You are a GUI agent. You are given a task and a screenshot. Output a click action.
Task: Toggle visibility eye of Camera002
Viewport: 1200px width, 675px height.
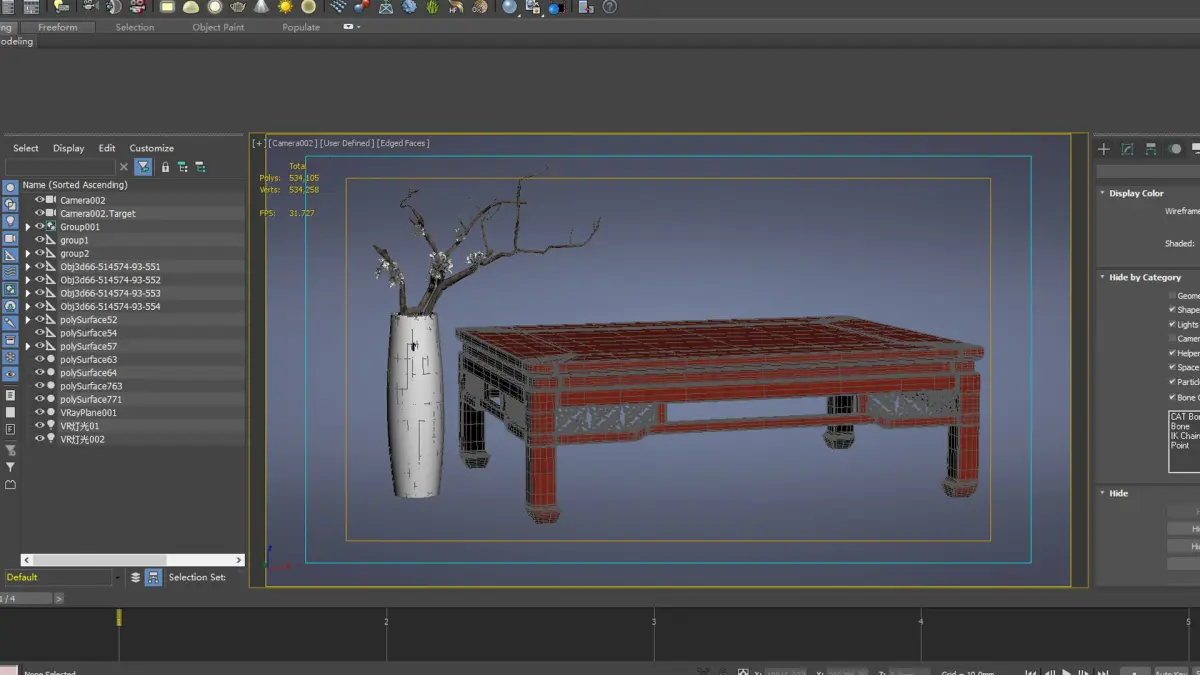[x=40, y=200]
